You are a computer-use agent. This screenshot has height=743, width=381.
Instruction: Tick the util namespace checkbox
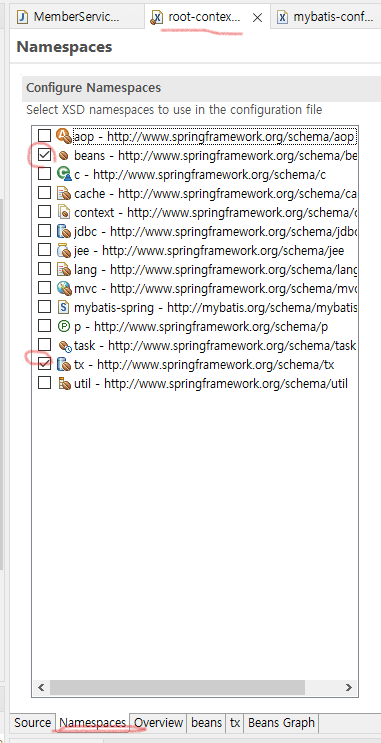(44, 382)
